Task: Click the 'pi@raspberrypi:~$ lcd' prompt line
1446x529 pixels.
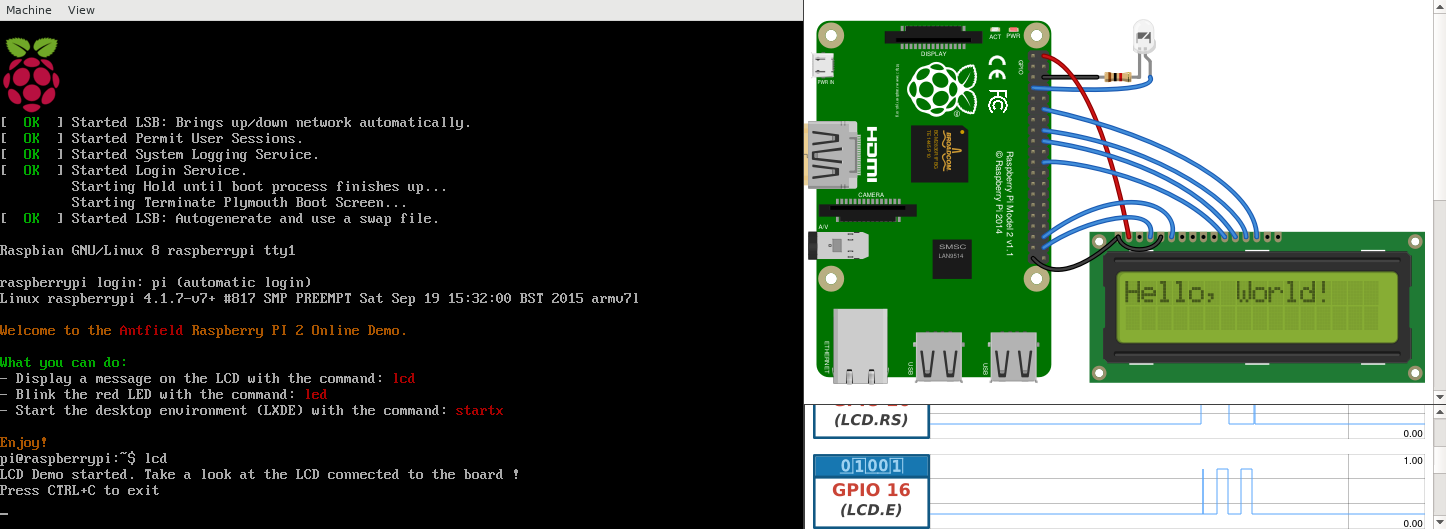Action: click(x=84, y=459)
